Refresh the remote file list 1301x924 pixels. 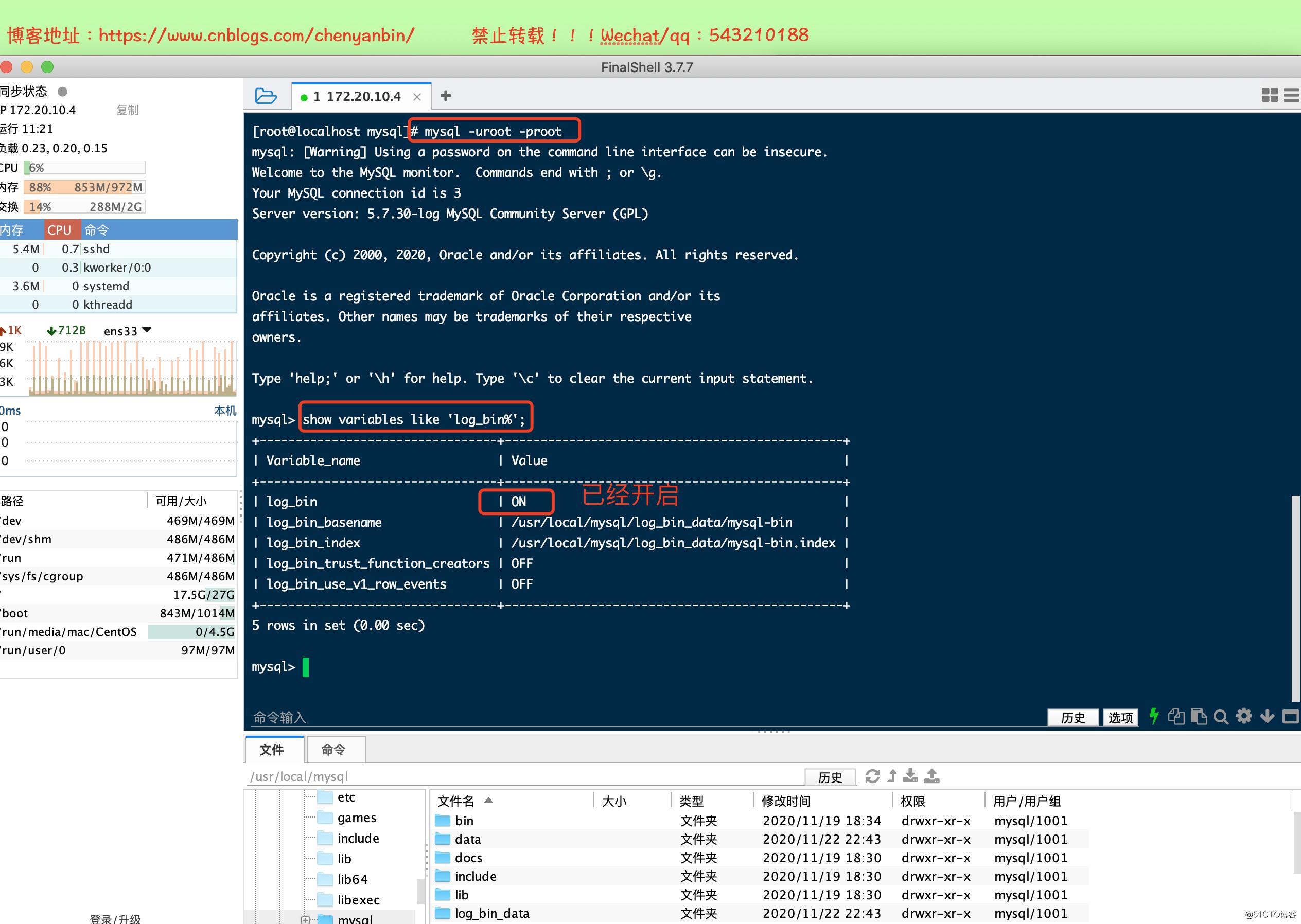tap(872, 776)
